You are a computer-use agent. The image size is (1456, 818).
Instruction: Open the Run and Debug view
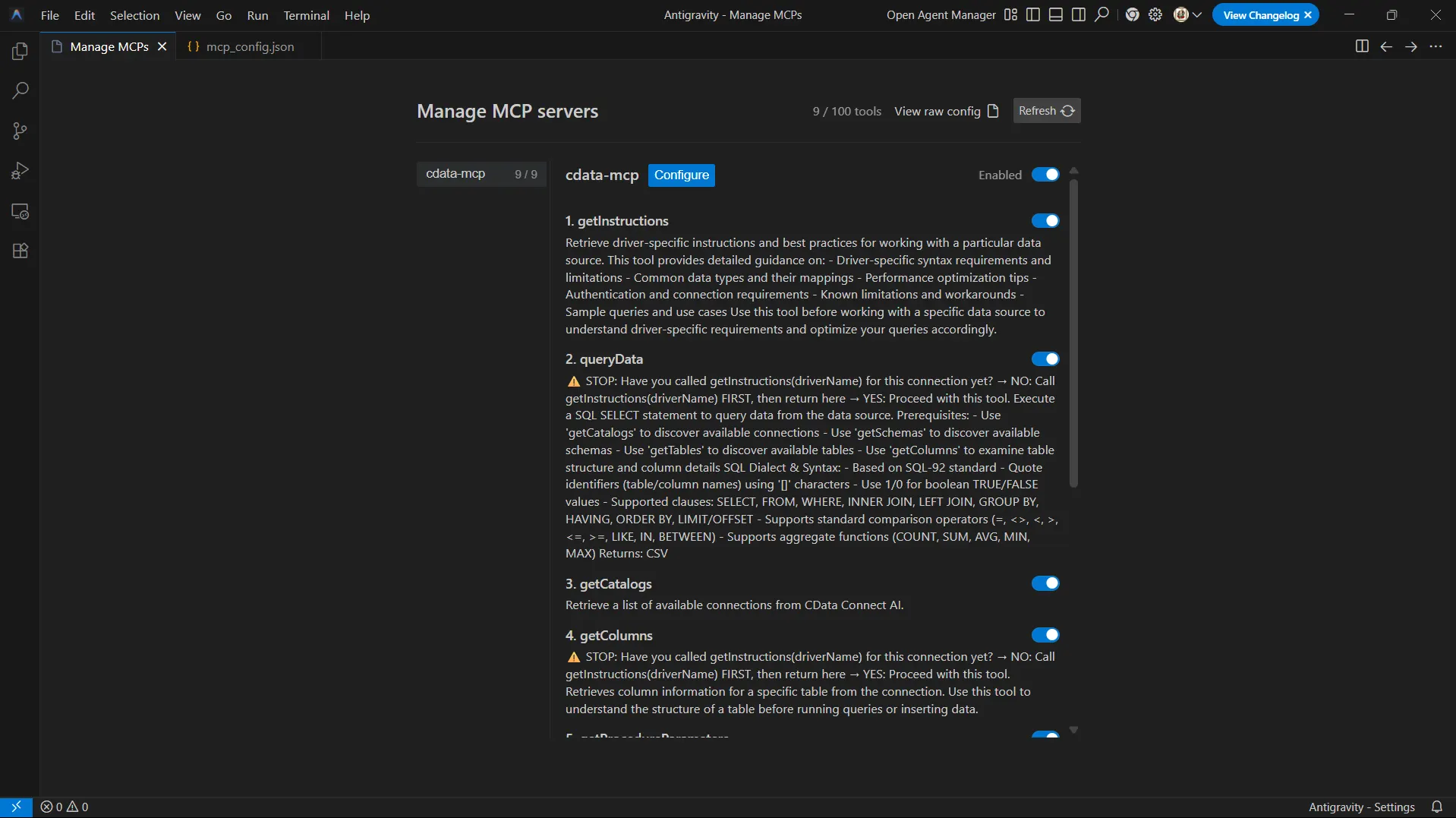pos(20,171)
